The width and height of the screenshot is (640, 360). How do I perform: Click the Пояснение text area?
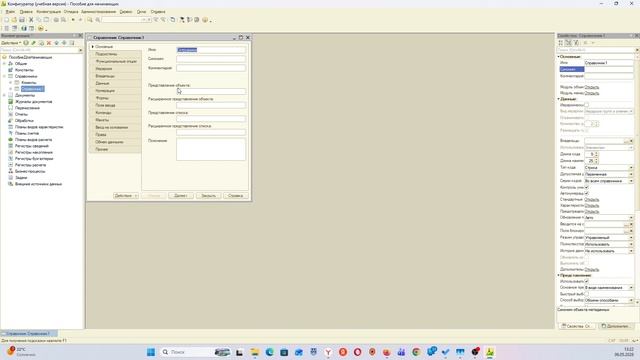click(211, 149)
